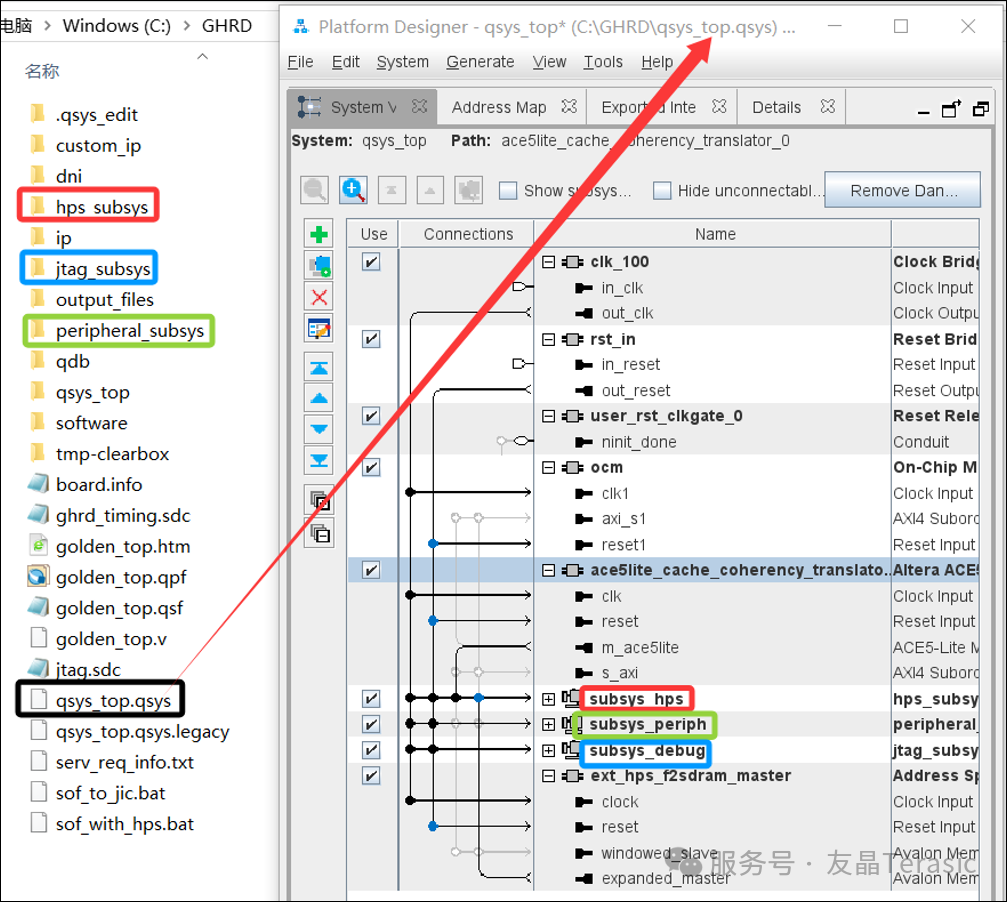Select qsys_top.qsys file in Explorer
The height and width of the screenshot is (903, 1008).
[x=102, y=701]
